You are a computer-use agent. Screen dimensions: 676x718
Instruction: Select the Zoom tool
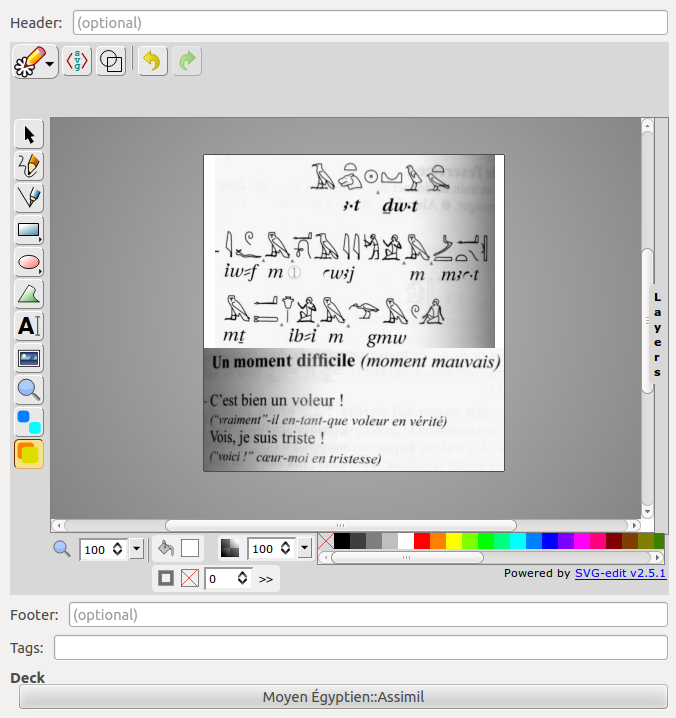tap(29, 390)
